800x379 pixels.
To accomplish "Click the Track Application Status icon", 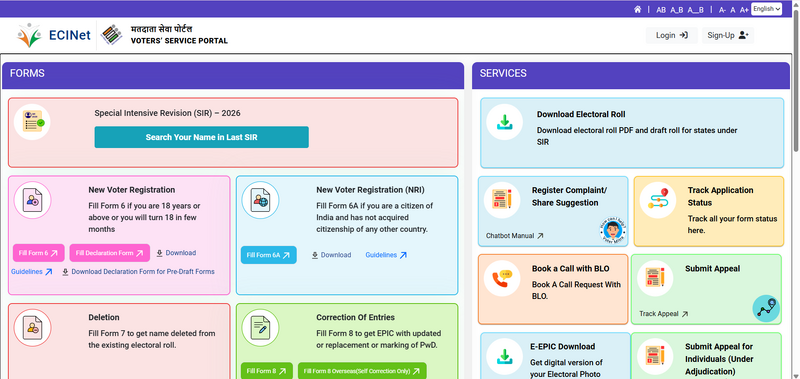I will pyautogui.click(x=658, y=200).
